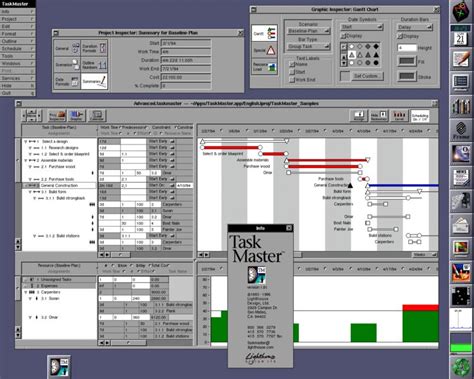Image resolution: width=474 pixels, height=379 pixels.
Task: Toggle the Start text label checkbox
Action: point(292,72)
